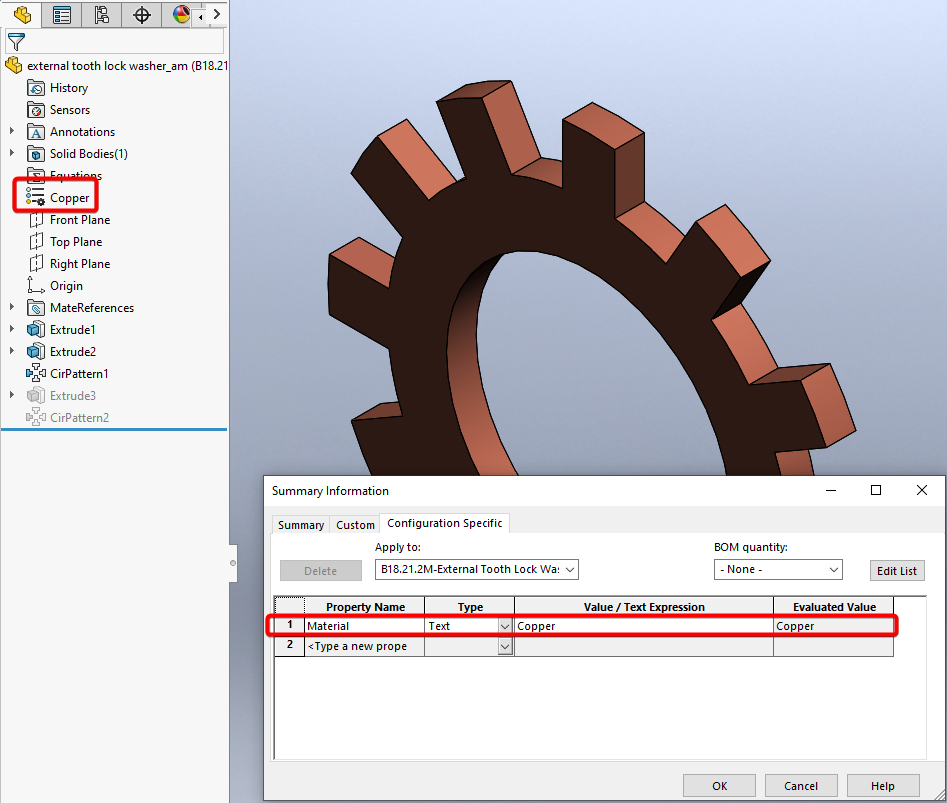Click the Origin label
This screenshot has width=947, height=803.
pos(66,286)
